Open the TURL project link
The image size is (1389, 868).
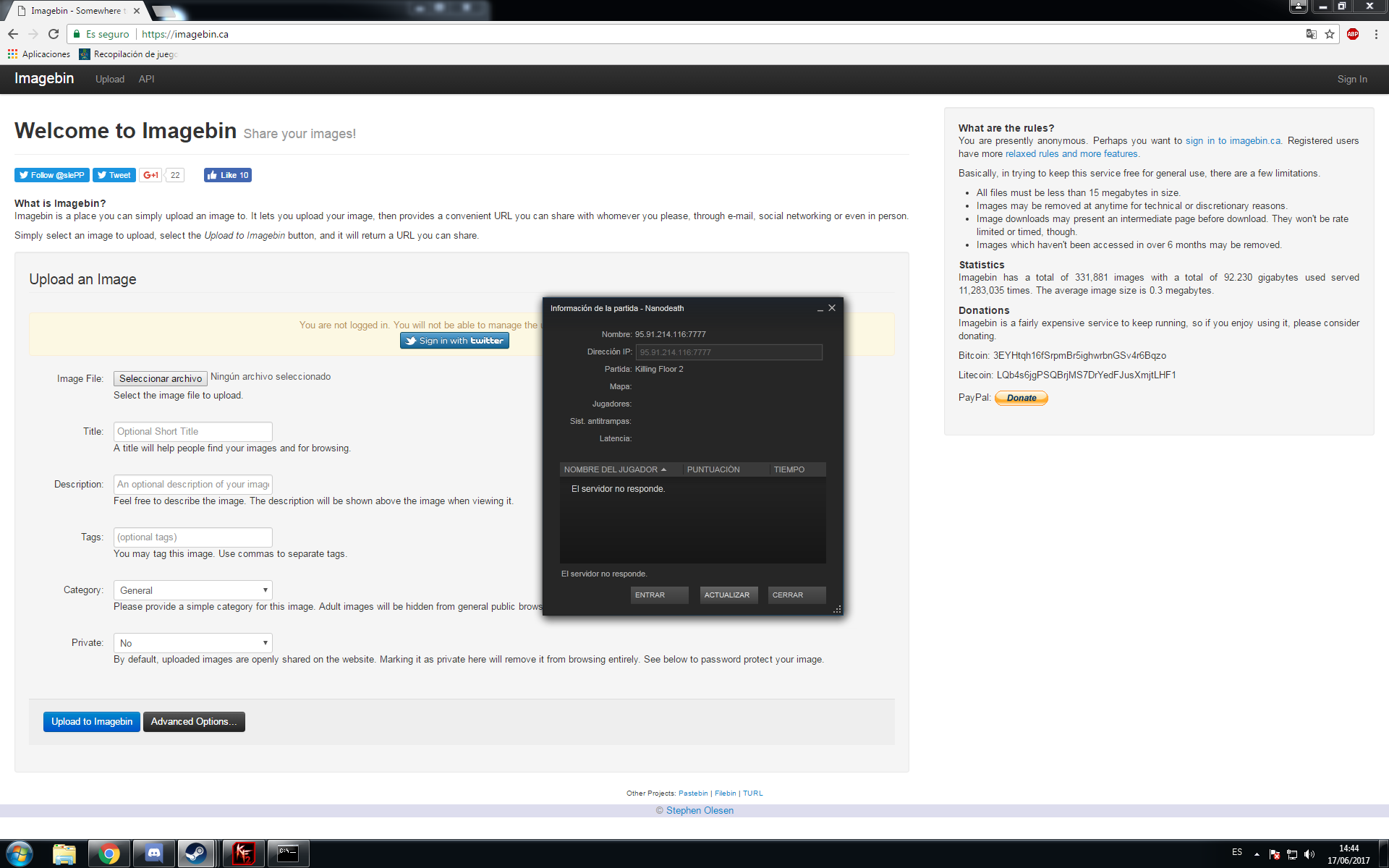point(752,793)
